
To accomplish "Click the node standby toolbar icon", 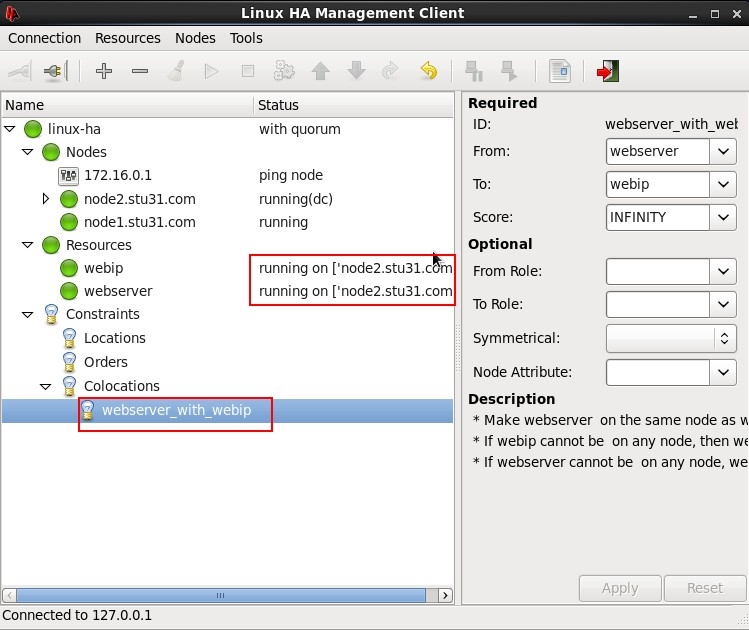I will pos(474,71).
